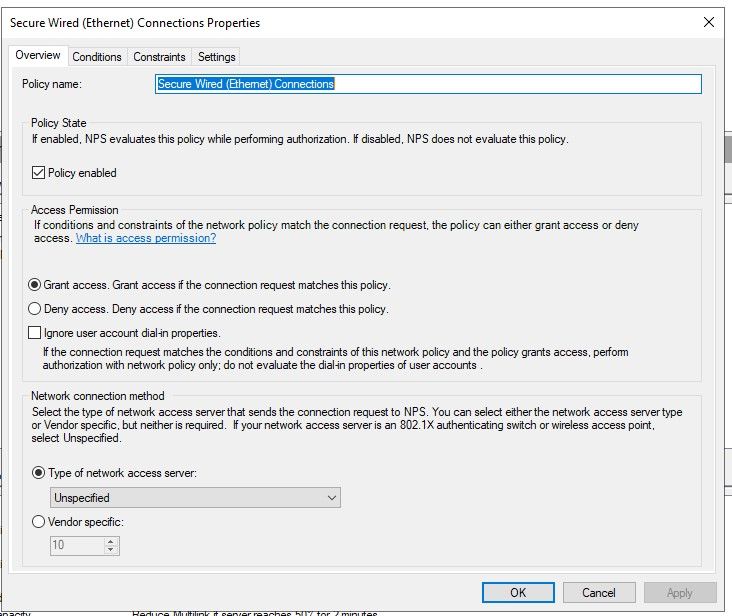Click the Policy name input field
This screenshot has width=732, height=616.
click(428, 84)
